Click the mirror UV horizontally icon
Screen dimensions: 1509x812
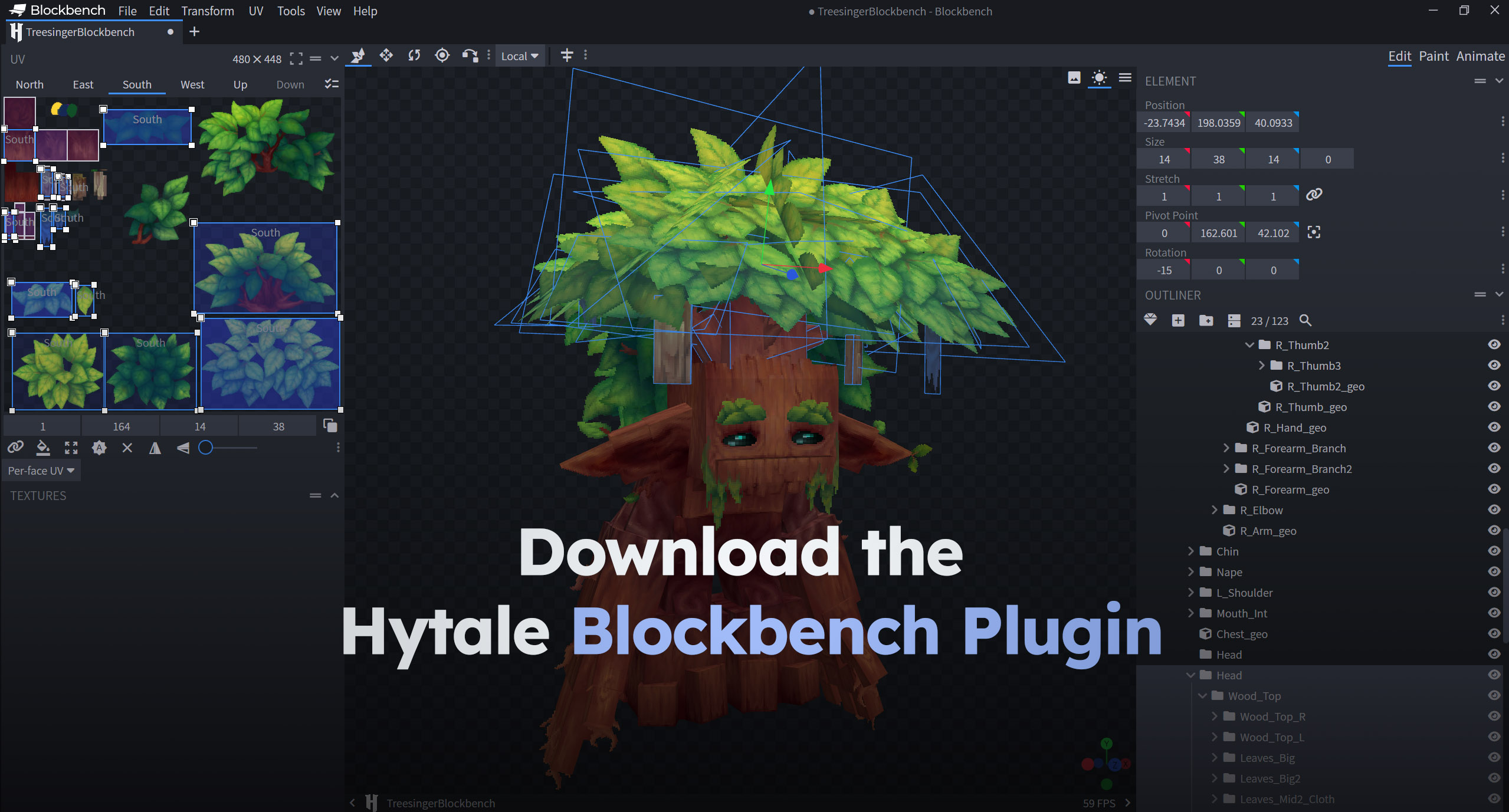(155, 448)
